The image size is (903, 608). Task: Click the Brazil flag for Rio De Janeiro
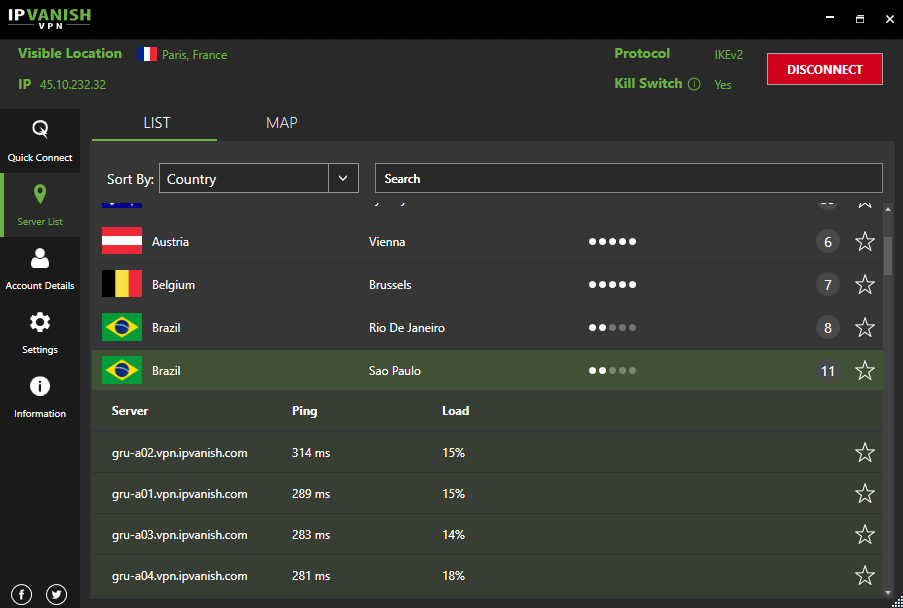click(122, 328)
